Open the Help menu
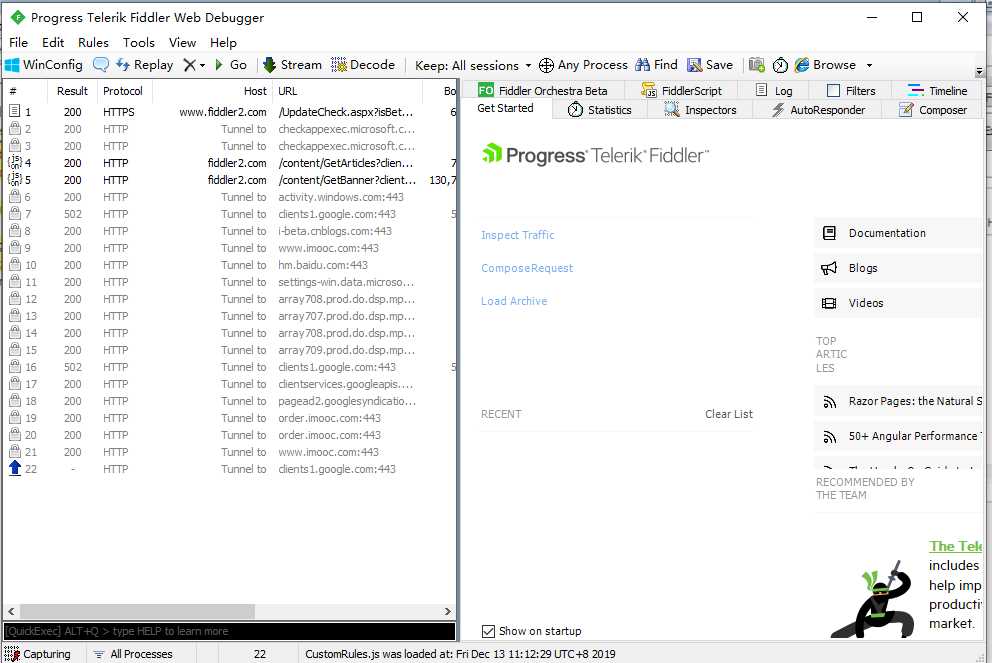The image size is (992, 663). click(223, 42)
